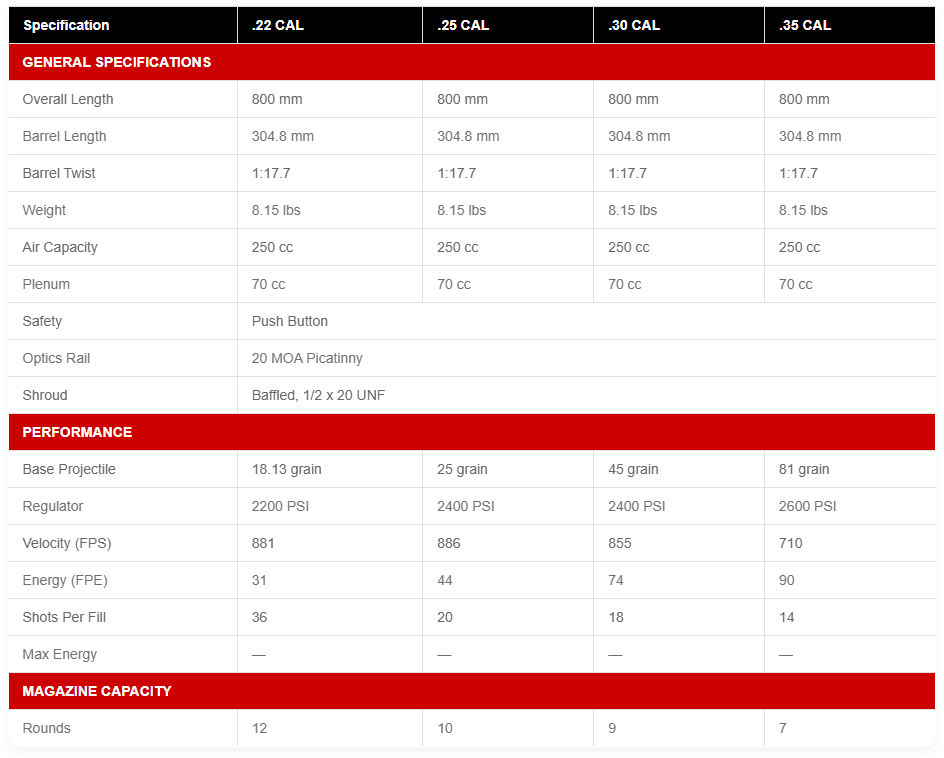Click the 14 shots per fill value
944x758 pixels.
click(x=787, y=618)
